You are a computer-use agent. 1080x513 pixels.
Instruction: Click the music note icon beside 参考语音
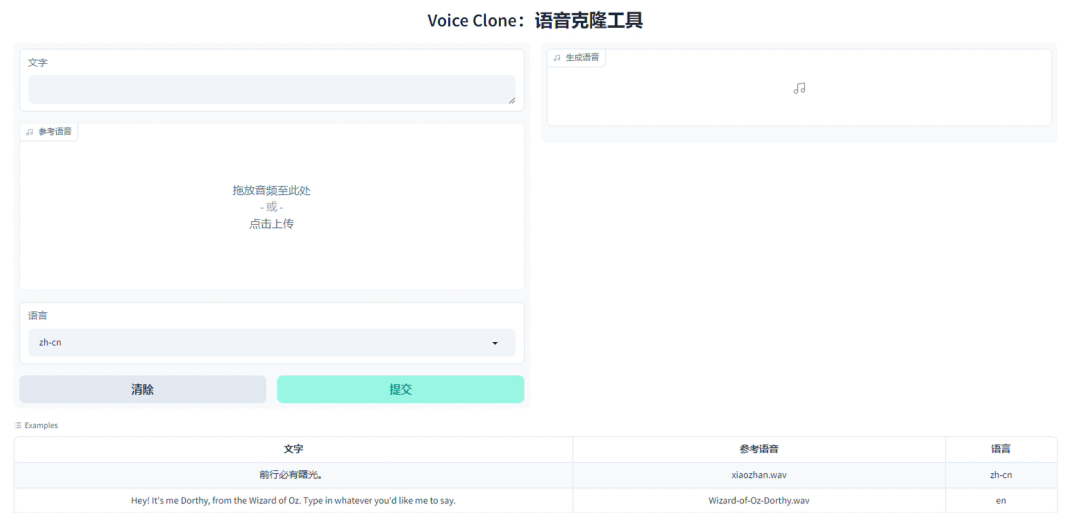pos(30,132)
